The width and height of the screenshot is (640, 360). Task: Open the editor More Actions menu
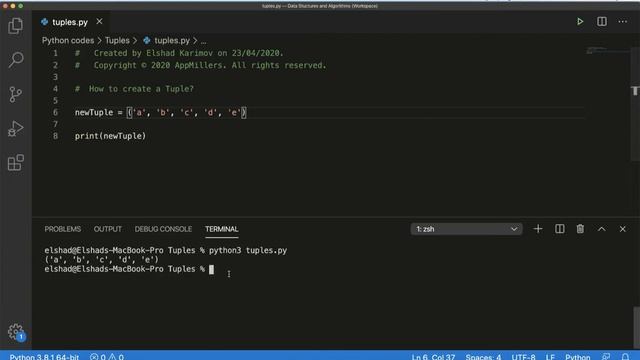point(622,22)
